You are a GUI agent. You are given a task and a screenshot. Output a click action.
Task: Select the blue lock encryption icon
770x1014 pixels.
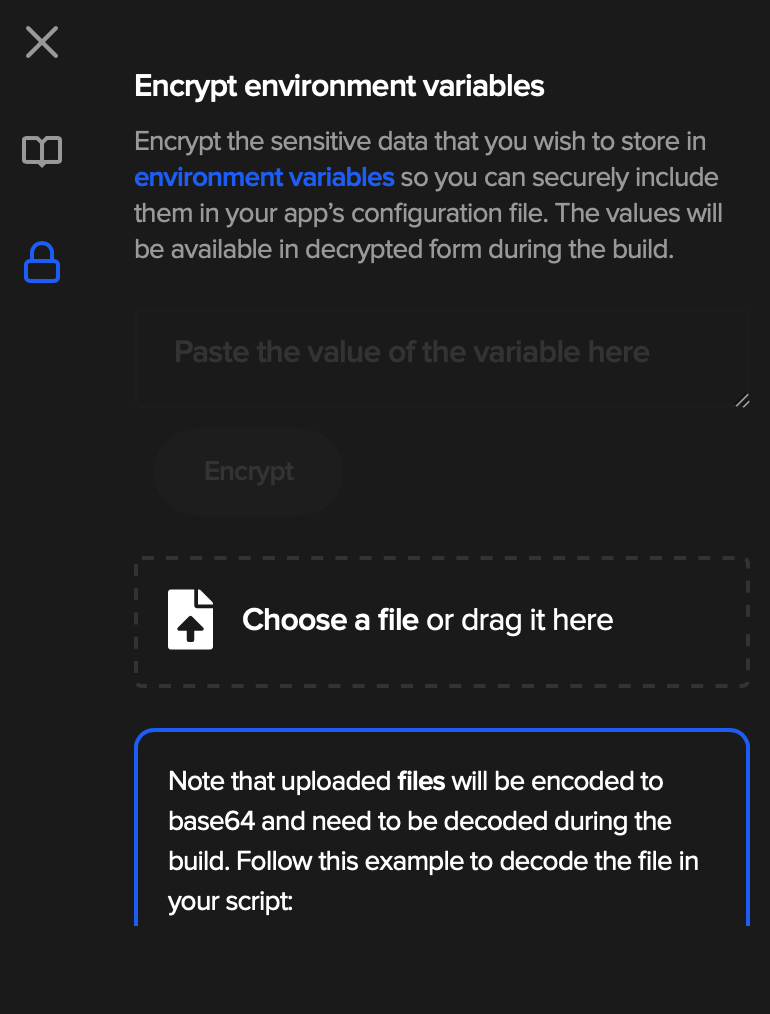[x=42, y=263]
